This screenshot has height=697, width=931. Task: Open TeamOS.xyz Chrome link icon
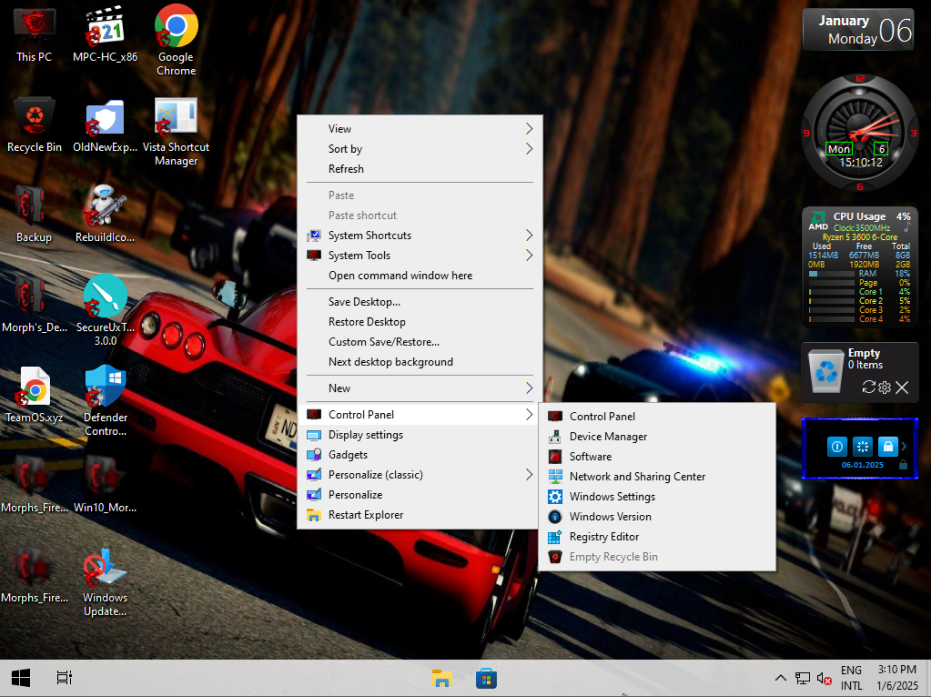[34, 394]
